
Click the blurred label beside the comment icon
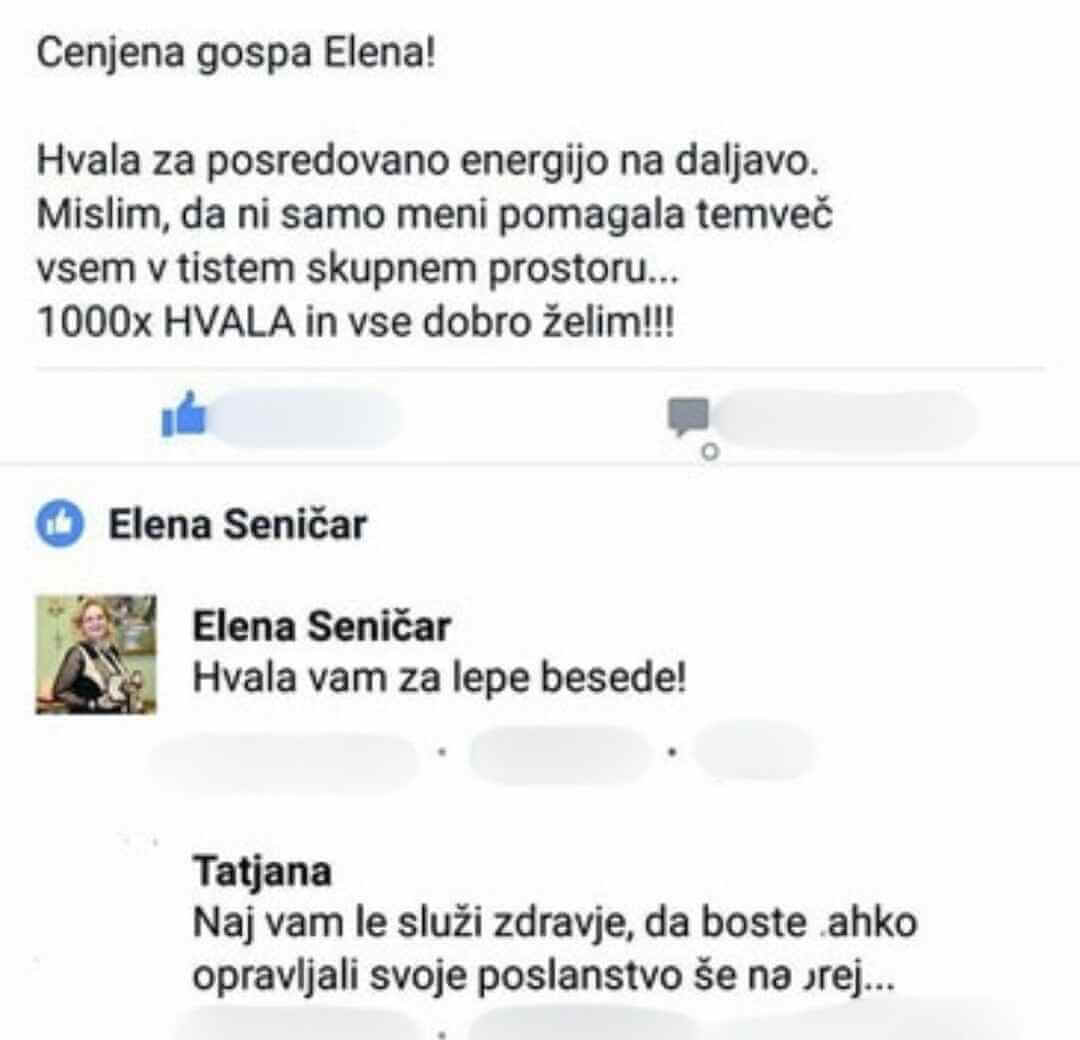click(845, 418)
